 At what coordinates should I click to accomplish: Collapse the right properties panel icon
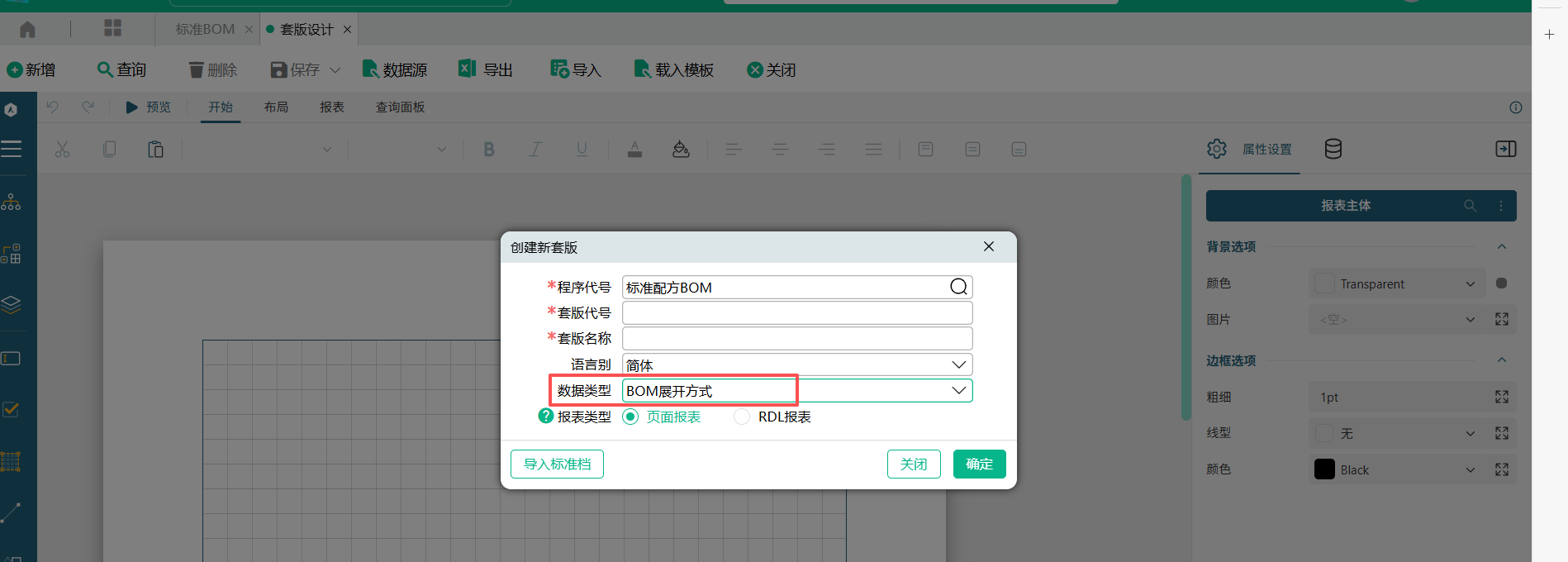[1505, 149]
